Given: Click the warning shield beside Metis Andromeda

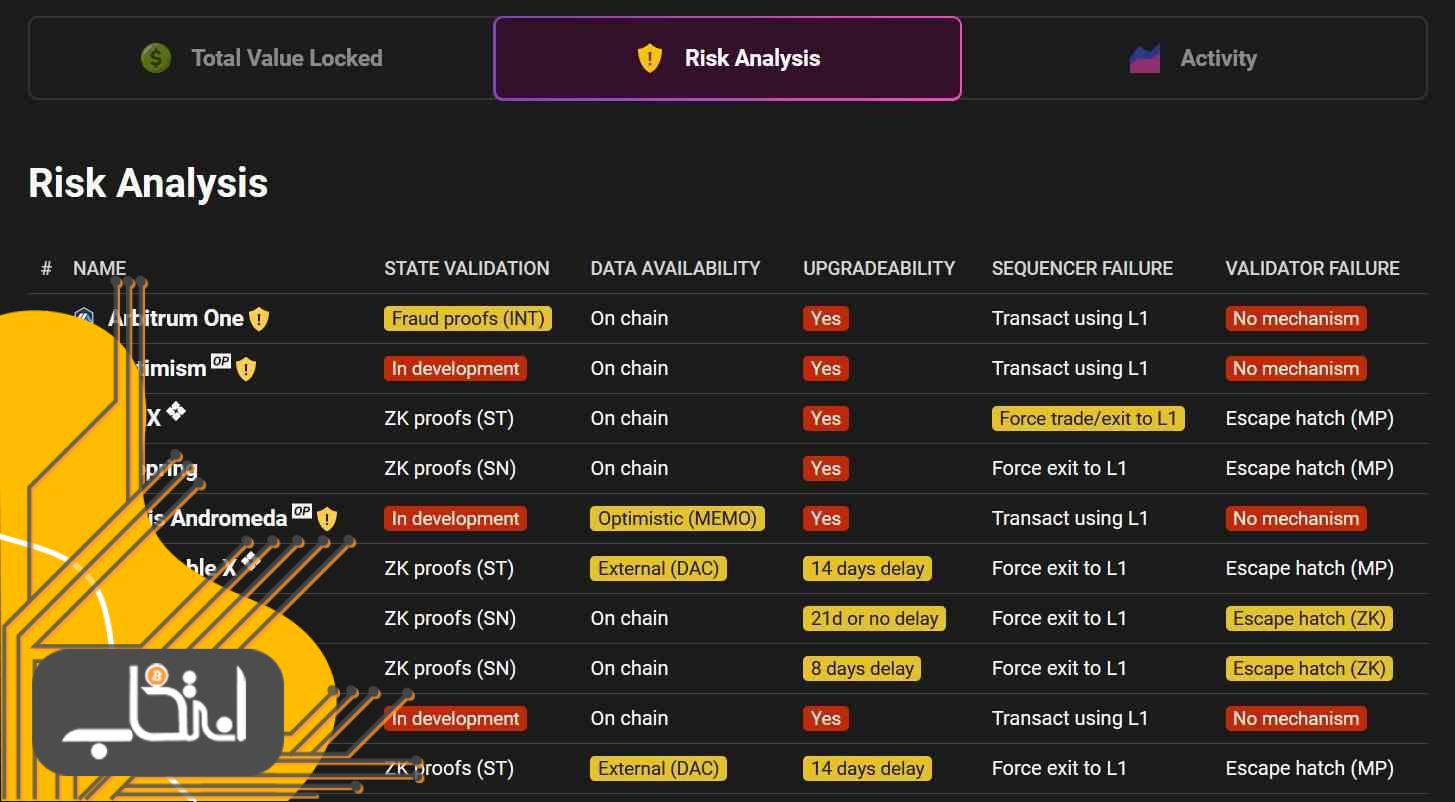Looking at the screenshot, I should tap(327, 519).
